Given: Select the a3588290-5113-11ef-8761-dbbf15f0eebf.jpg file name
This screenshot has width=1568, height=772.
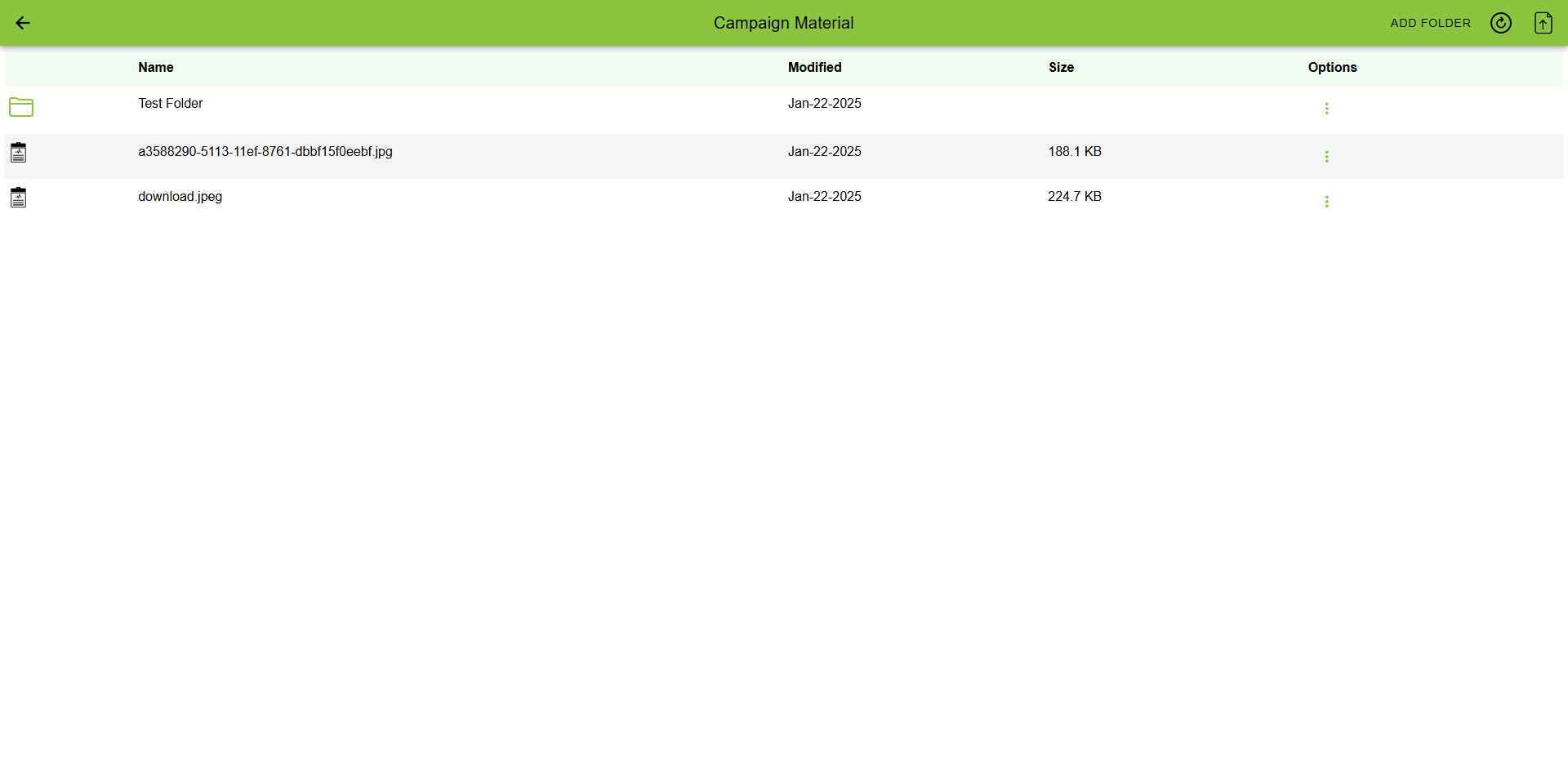Looking at the screenshot, I should [265, 151].
